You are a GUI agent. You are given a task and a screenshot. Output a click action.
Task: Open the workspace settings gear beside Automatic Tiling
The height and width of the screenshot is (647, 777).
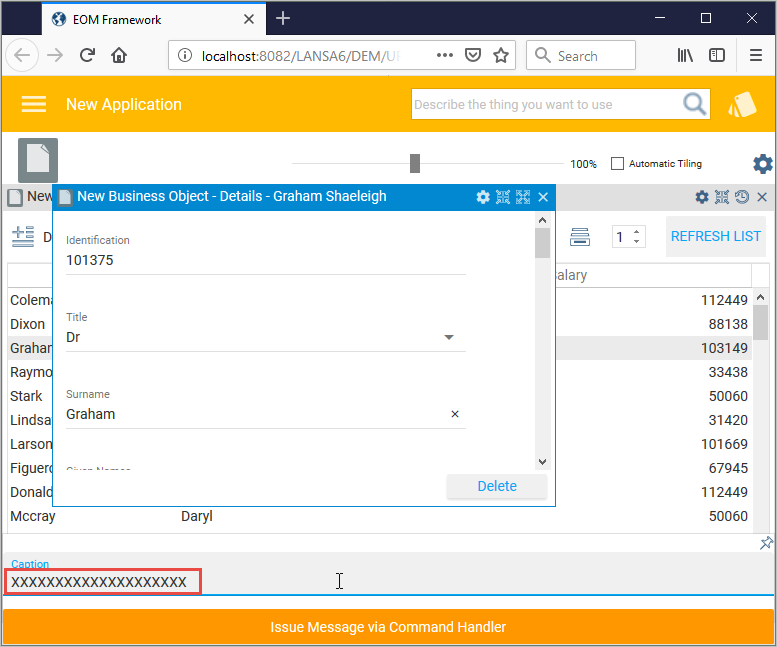click(763, 163)
